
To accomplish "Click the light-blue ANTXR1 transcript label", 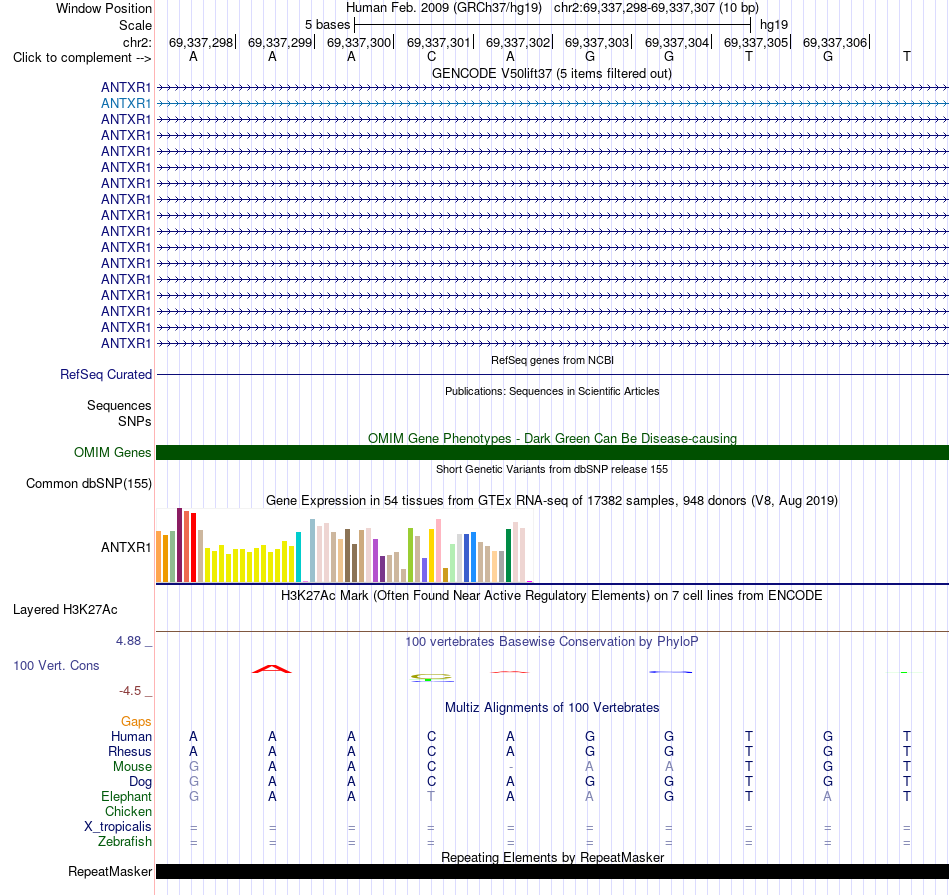I will coord(126,104).
